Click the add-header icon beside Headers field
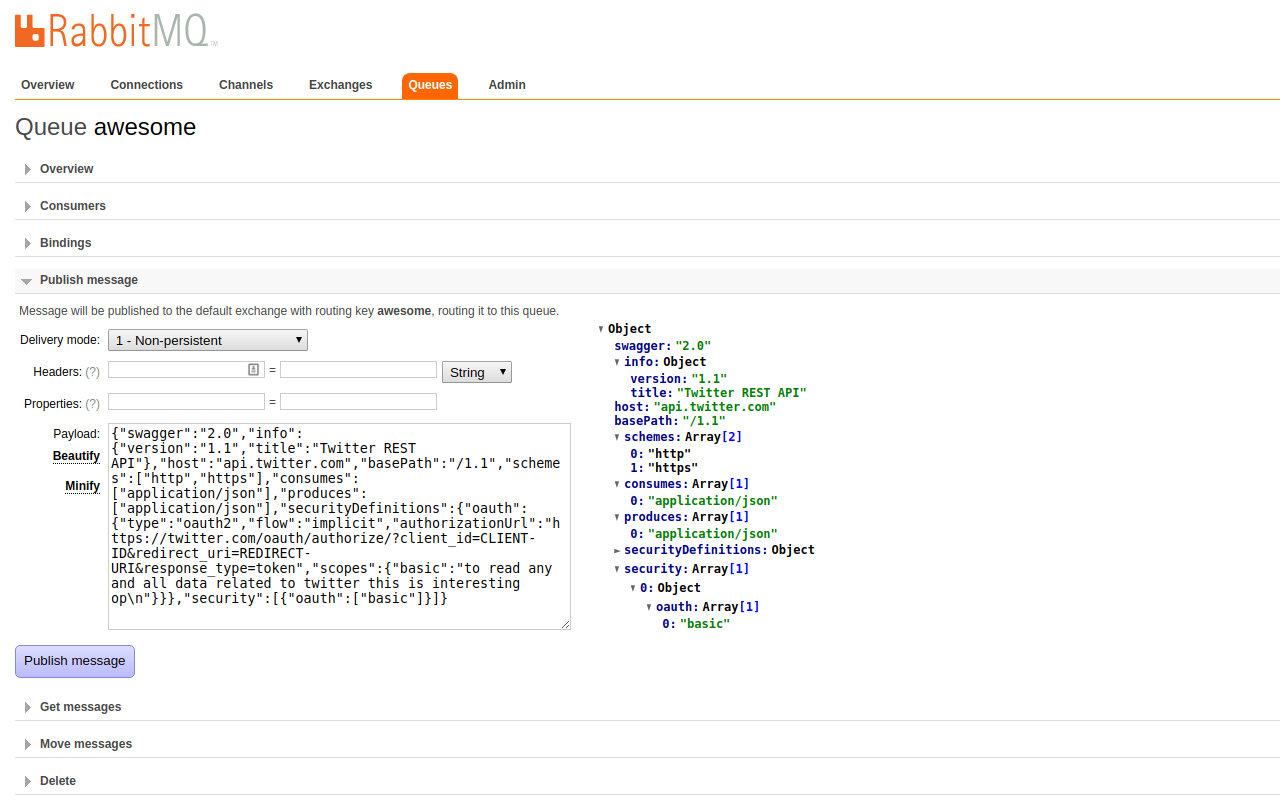1280x800 pixels. tap(253, 369)
